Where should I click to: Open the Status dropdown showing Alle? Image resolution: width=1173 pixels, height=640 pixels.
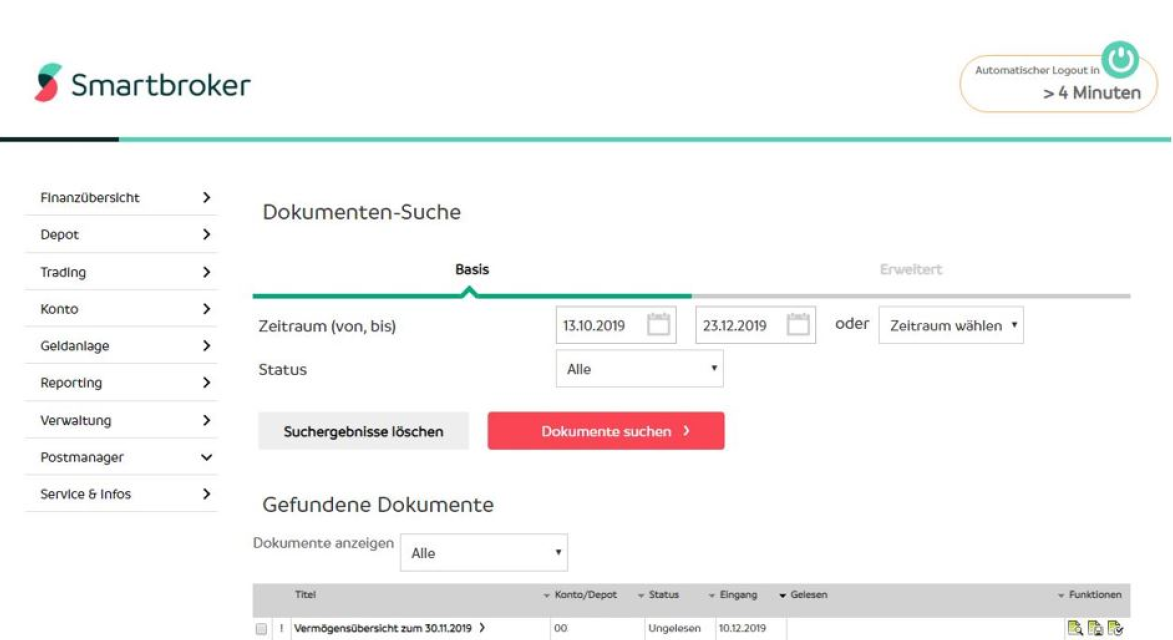point(640,369)
